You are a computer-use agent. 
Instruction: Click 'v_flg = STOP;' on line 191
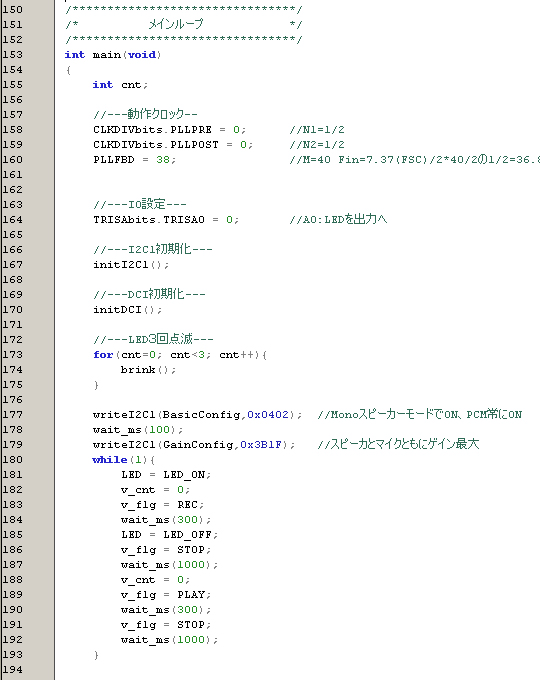point(166,625)
